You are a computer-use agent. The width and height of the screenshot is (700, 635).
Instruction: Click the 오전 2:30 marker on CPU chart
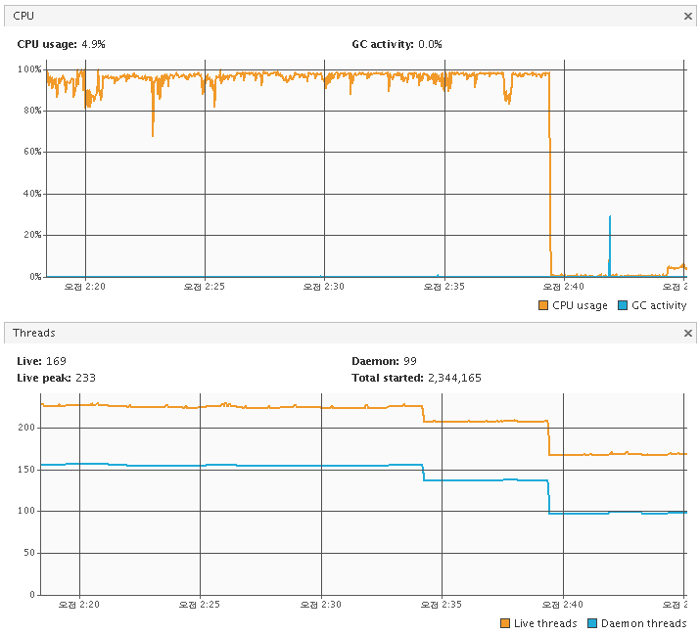tap(323, 286)
